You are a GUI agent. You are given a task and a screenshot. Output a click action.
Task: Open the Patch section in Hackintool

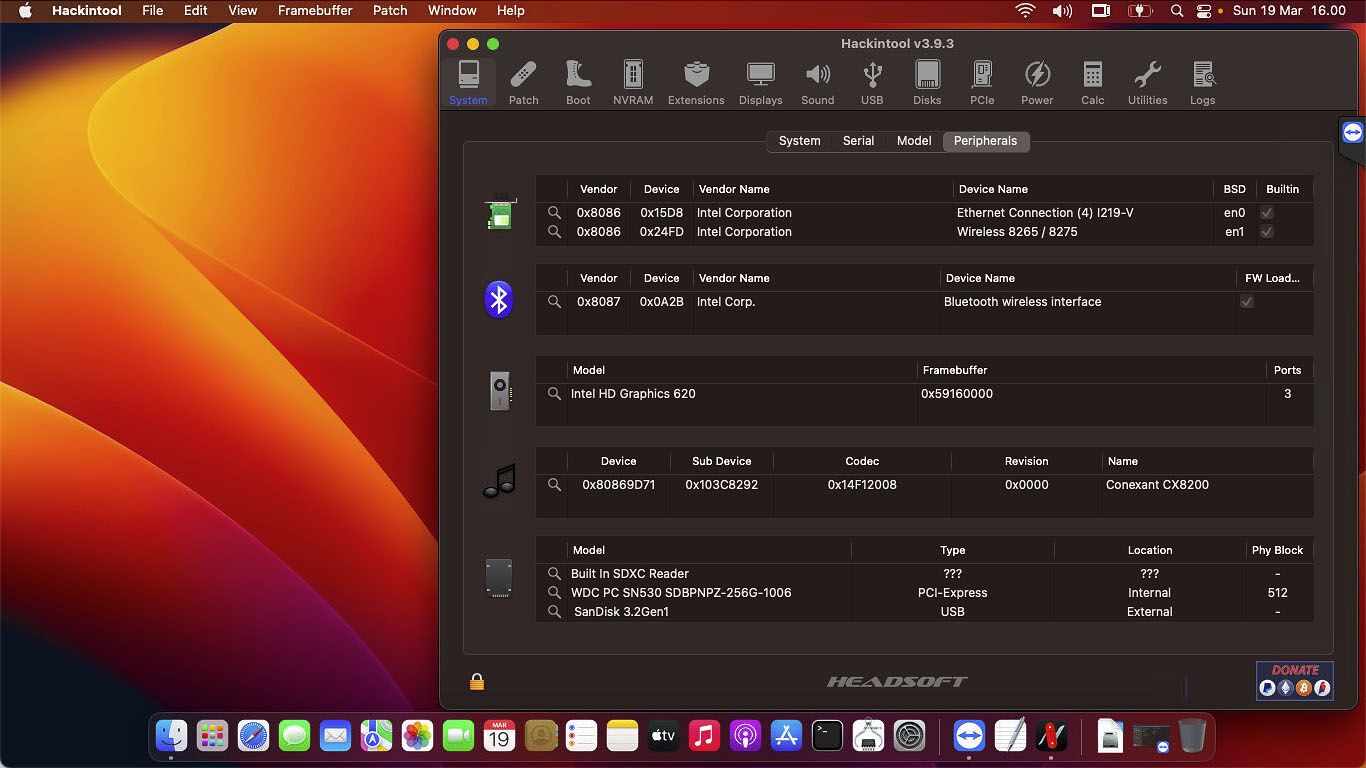tap(523, 80)
